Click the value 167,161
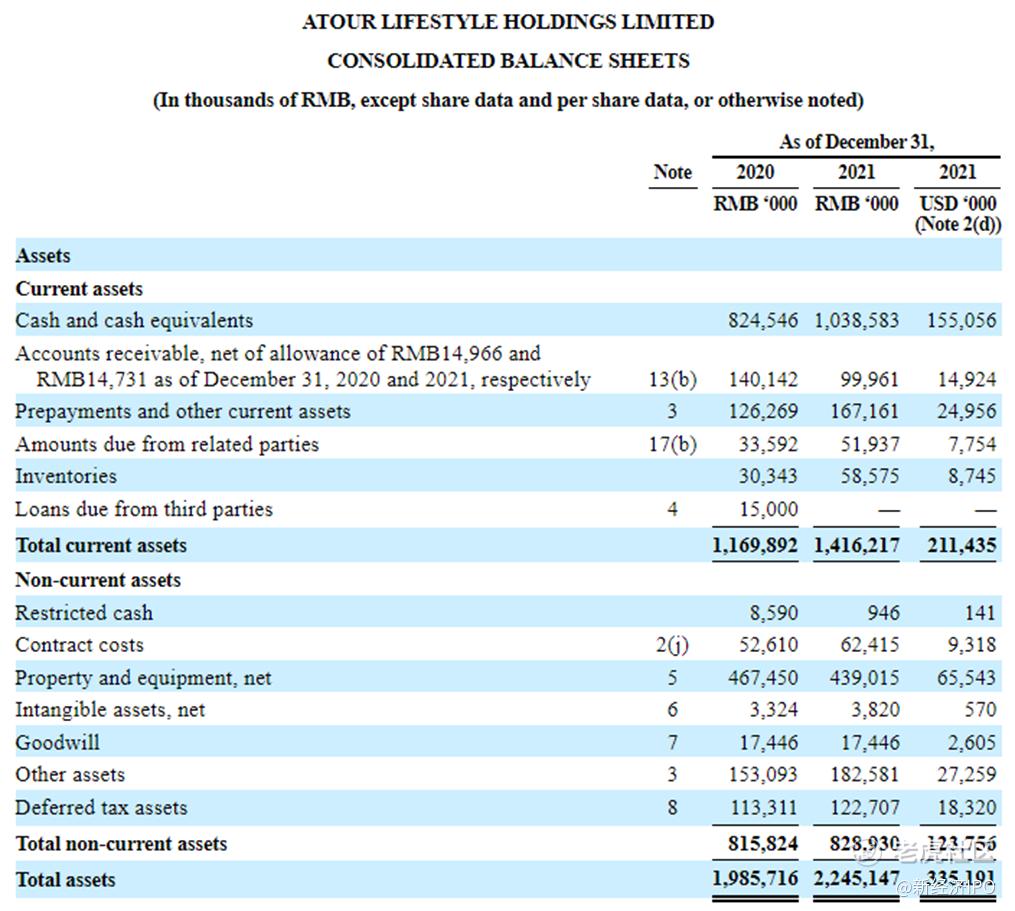The image size is (1015, 911). click(864, 412)
